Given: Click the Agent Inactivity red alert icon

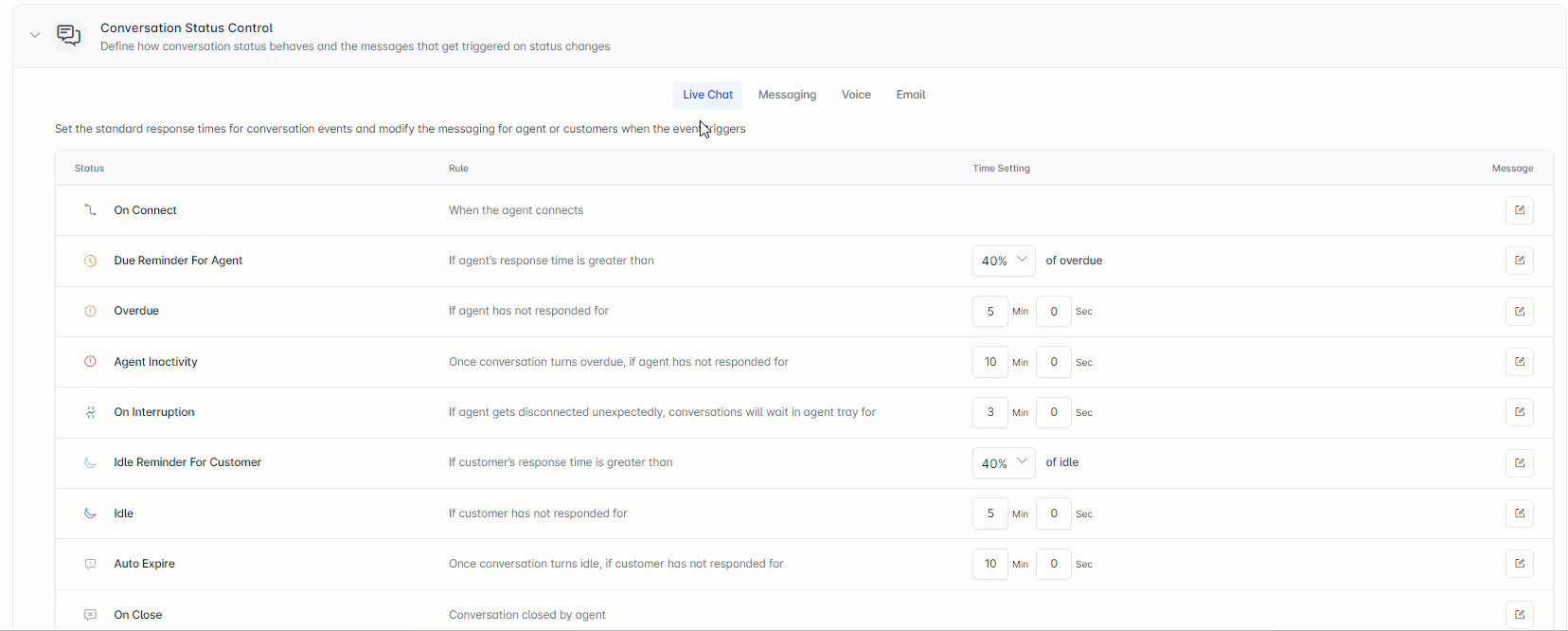Looking at the screenshot, I should [90, 362].
